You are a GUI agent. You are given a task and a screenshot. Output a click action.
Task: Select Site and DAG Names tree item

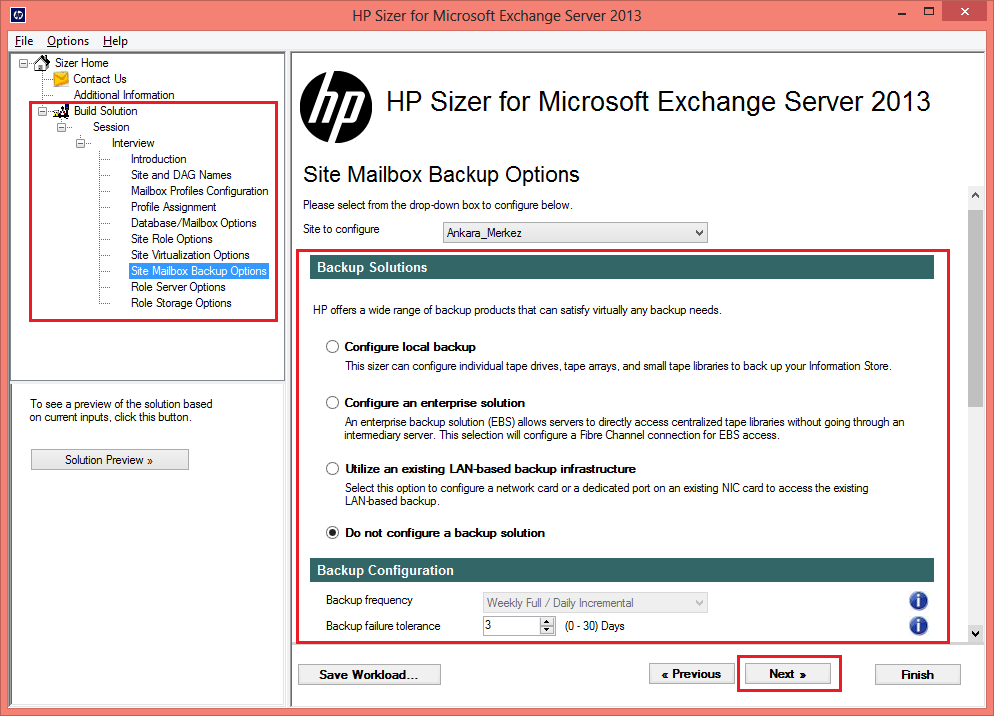click(181, 175)
